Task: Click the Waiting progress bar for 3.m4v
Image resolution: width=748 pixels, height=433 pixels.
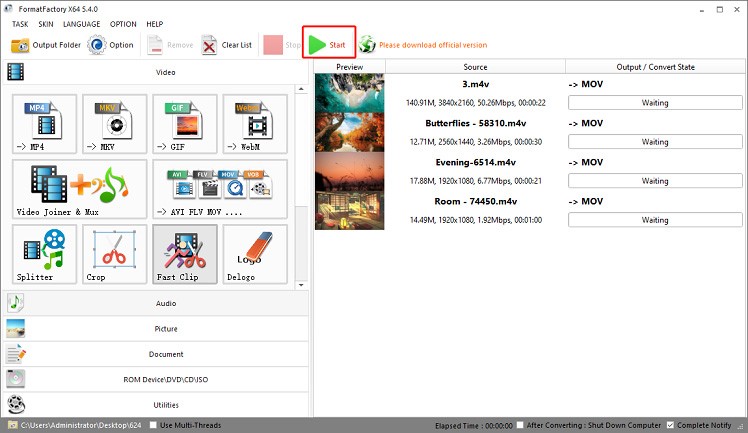Action: click(655, 103)
